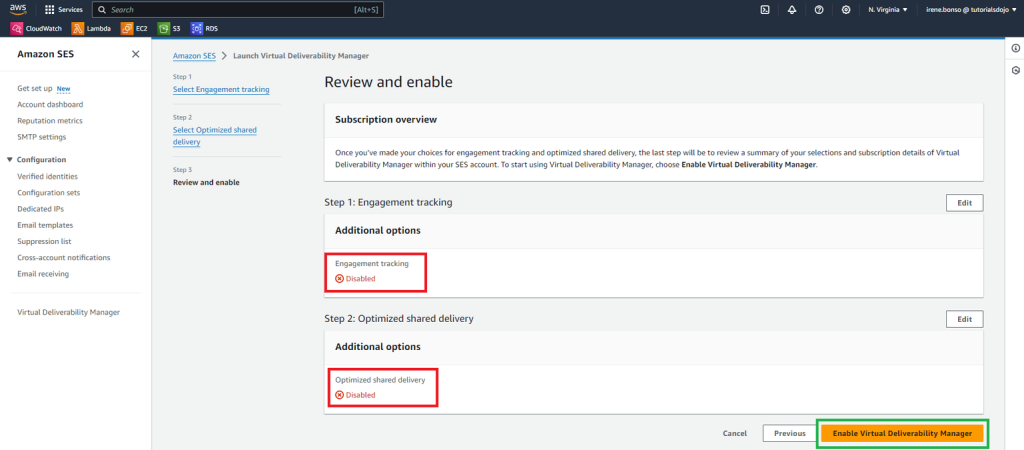Open the irene.bonso account dropdown
The height and width of the screenshot is (450, 1024).
point(970,10)
